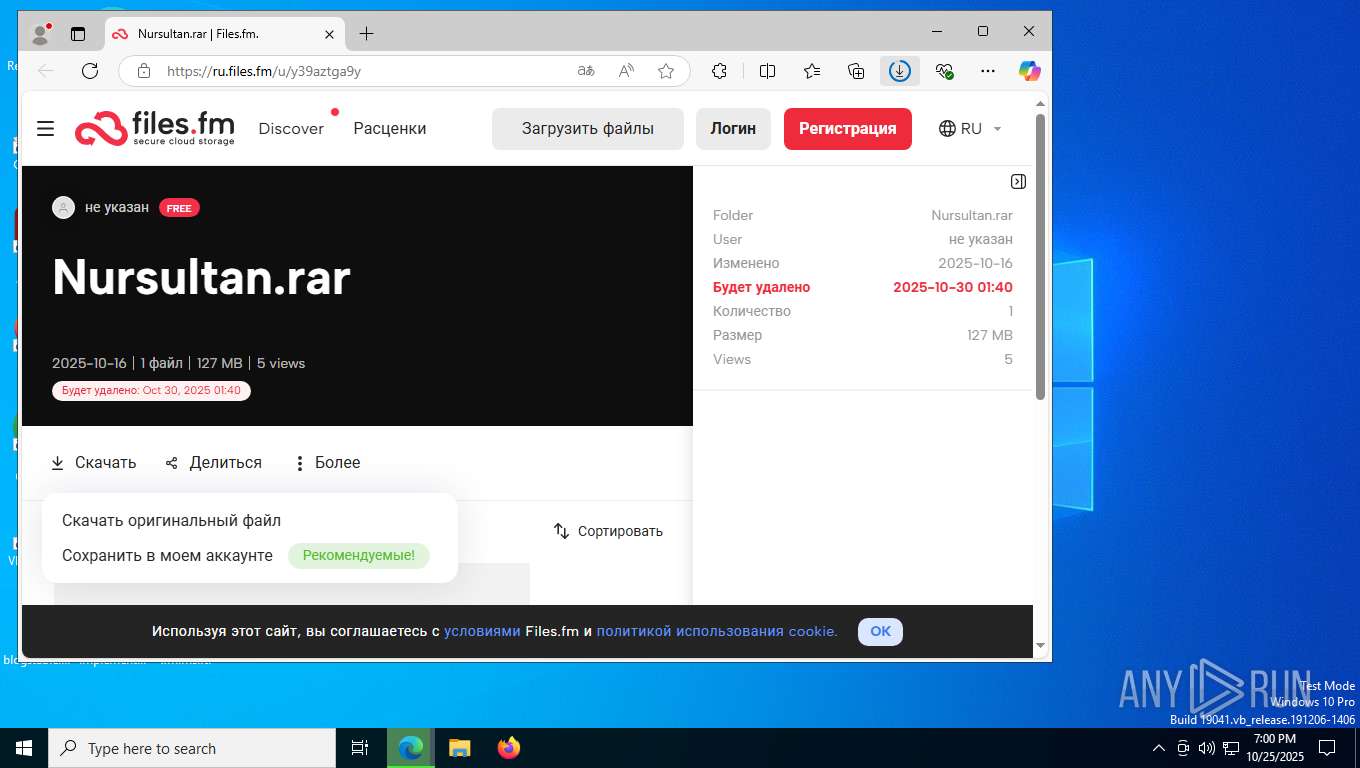Open the hamburger site menu
The image size is (1360, 768).
(x=45, y=129)
